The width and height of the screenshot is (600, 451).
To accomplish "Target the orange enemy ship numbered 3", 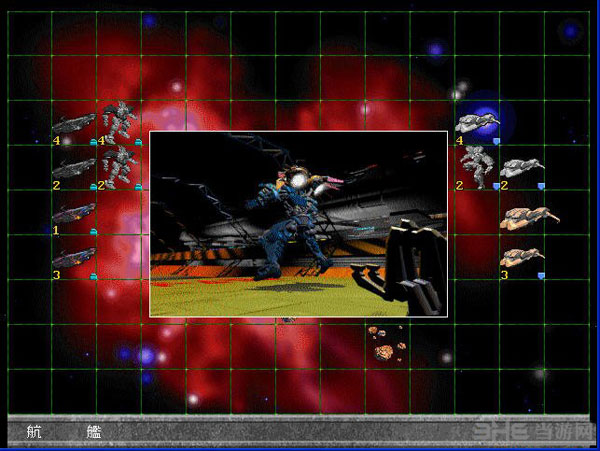I will point(522,257).
